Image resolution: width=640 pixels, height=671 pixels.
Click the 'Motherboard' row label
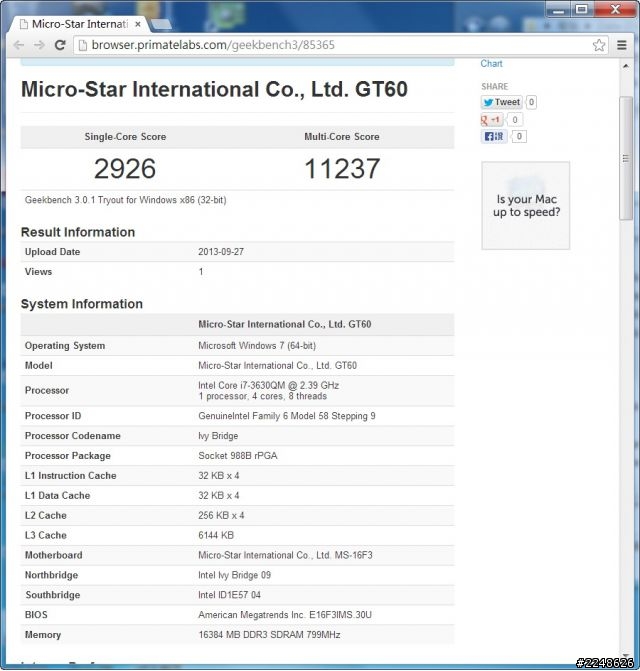point(53,555)
